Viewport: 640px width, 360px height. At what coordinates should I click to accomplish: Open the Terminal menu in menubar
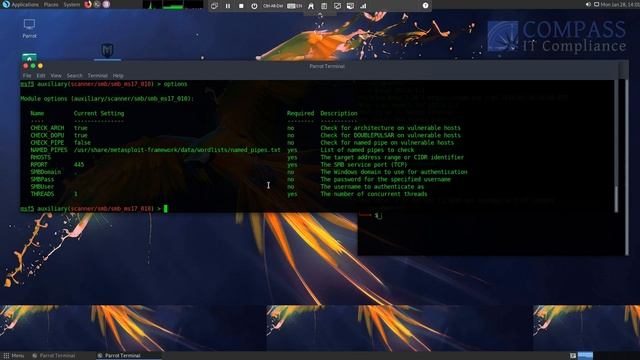click(x=98, y=76)
